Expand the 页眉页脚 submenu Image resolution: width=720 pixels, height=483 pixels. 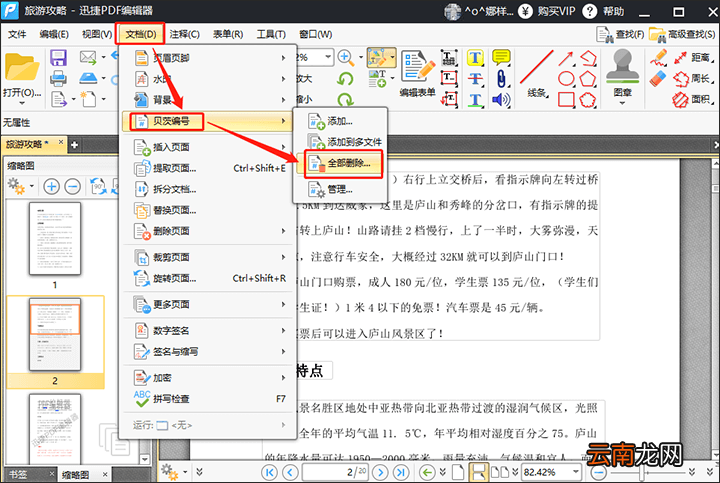tap(208, 58)
